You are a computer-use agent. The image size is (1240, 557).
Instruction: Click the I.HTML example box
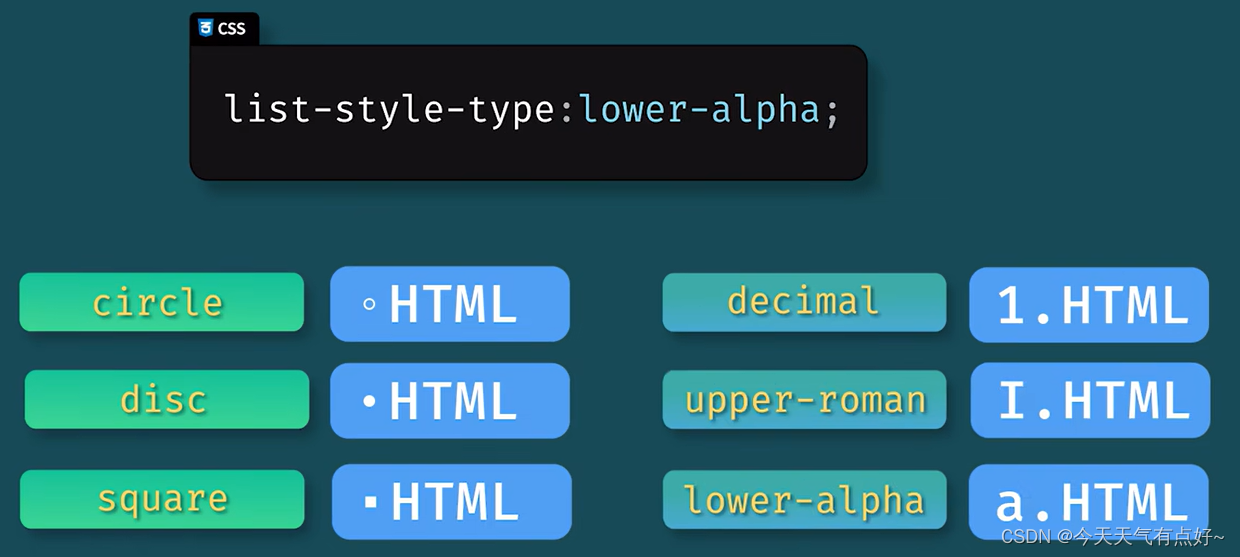[x=1090, y=400]
